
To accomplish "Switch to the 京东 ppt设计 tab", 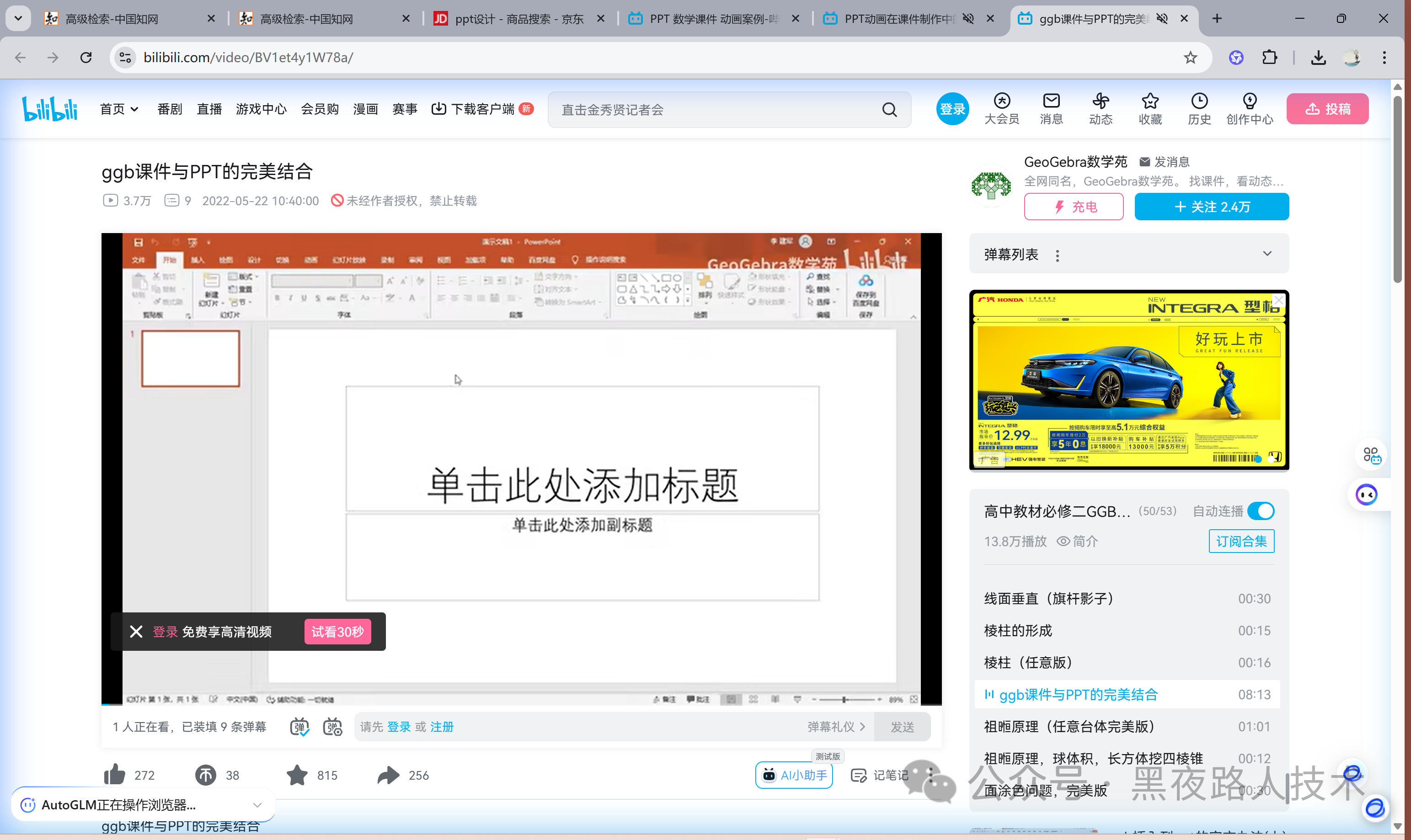I will pyautogui.click(x=518, y=19).
